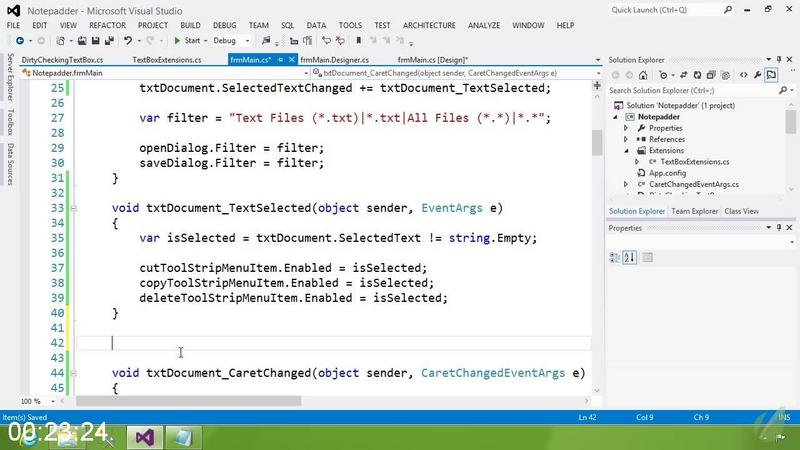Start debugging with the green Start arrow
This screenshot has height=450, width=800.
(177, 40)
